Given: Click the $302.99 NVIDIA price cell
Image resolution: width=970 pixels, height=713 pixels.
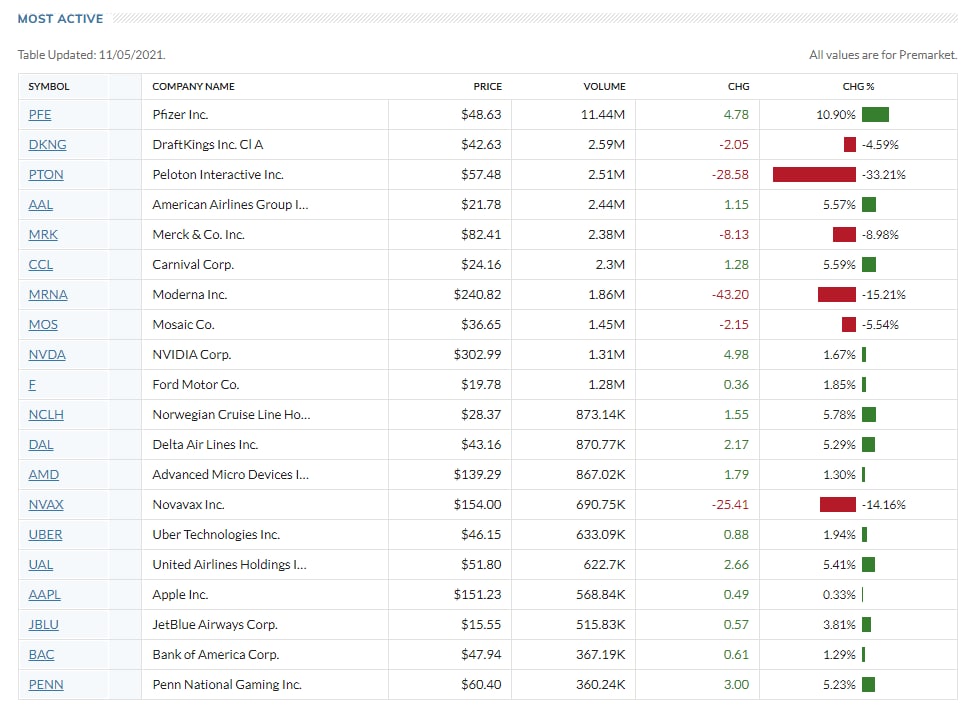Looking at the screenshot, I should [478, 354].
